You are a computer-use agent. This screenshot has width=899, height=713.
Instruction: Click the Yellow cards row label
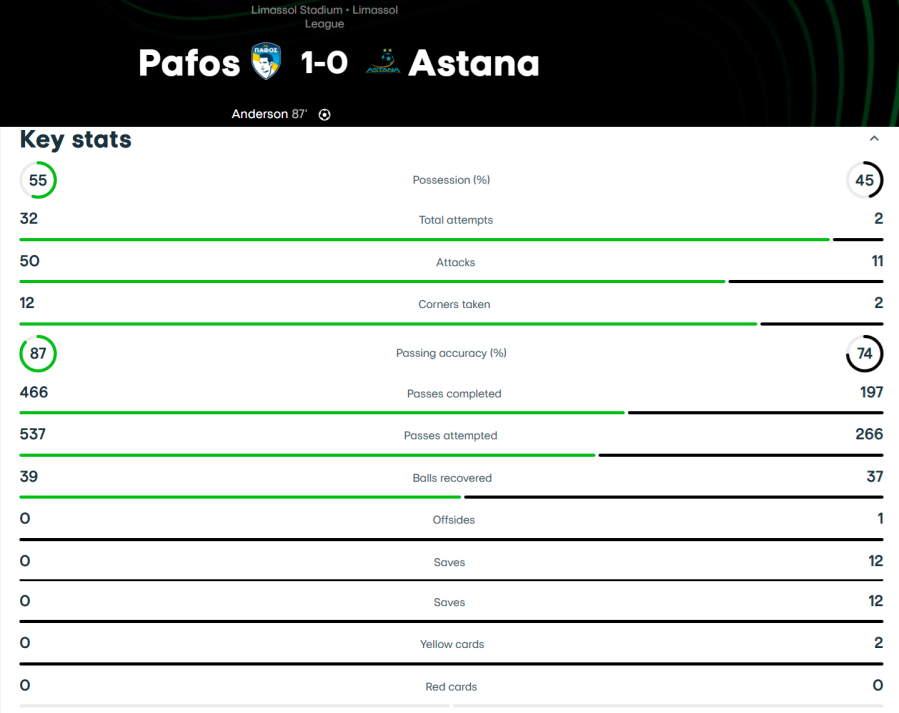452,644
